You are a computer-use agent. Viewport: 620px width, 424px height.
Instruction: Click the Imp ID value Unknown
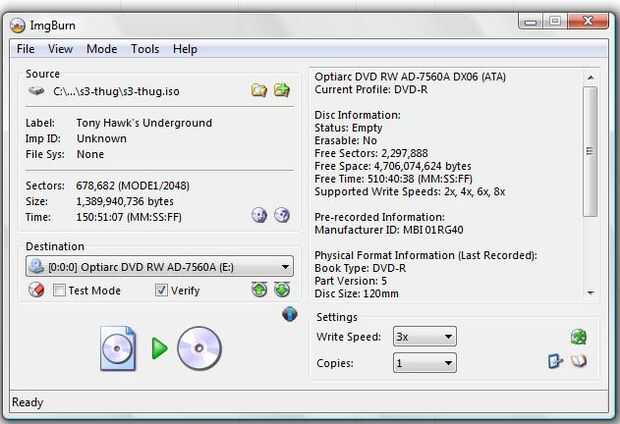point(102,139)
